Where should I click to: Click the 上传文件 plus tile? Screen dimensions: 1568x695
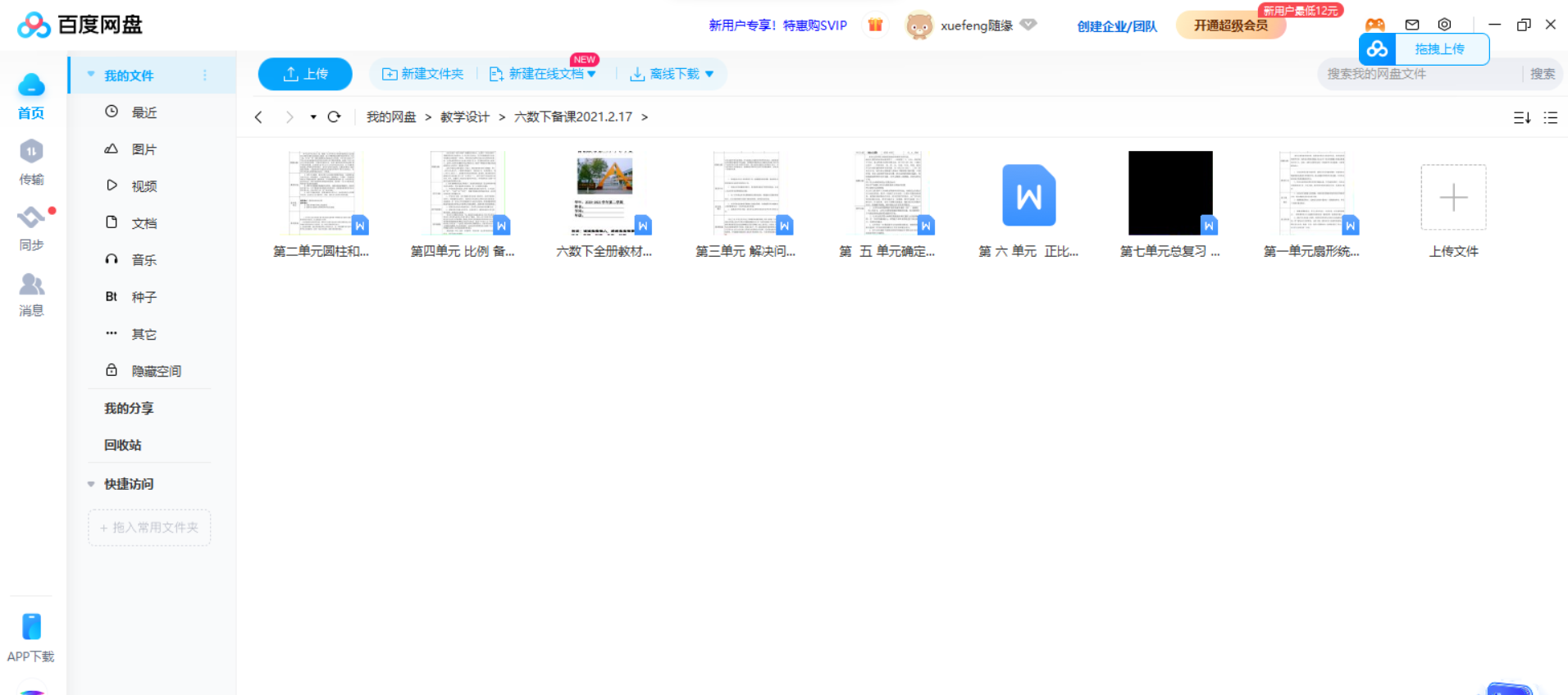click(1453, 197)
